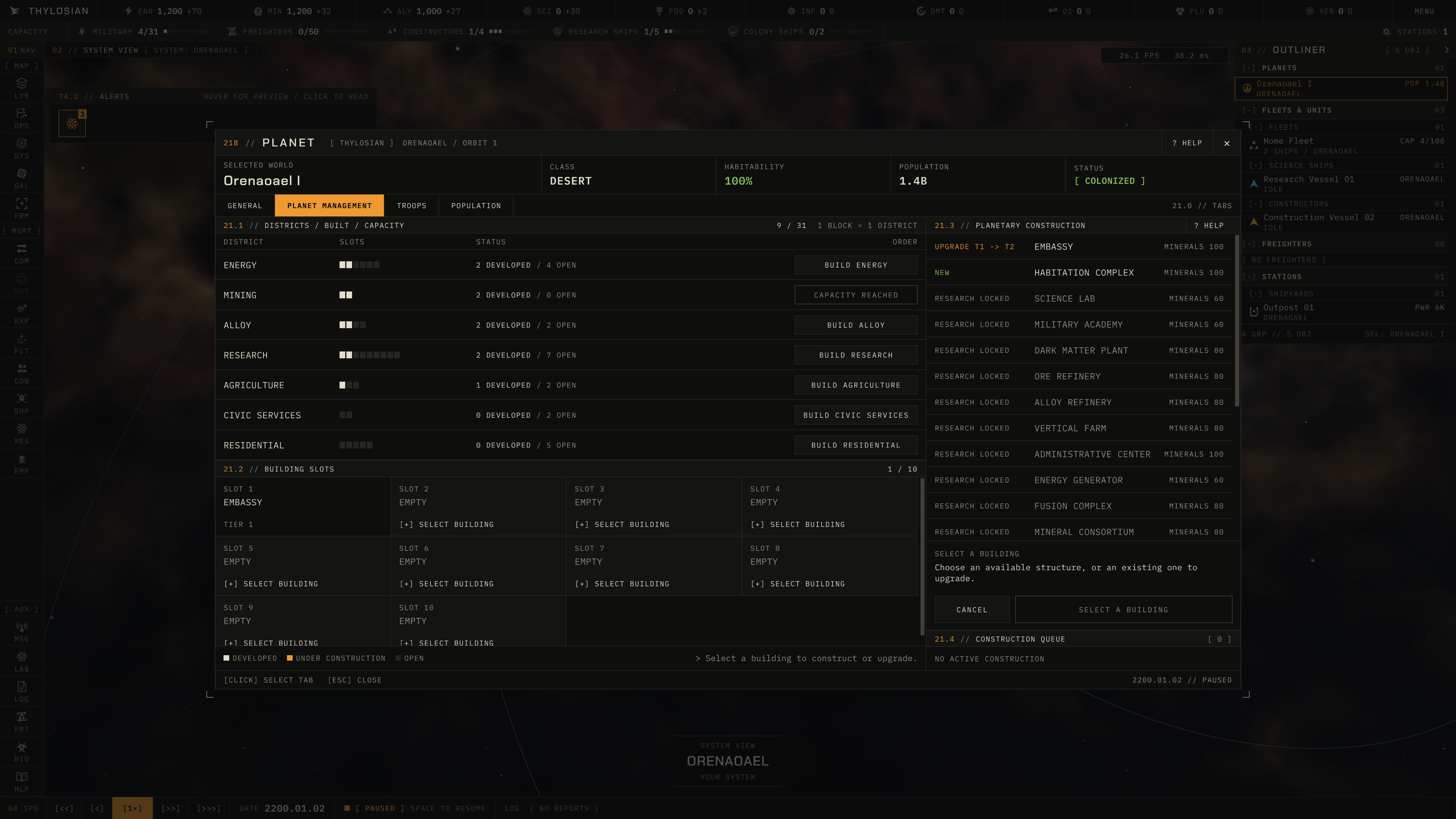Open the HLP help sidebar icon

coord(22,781)
